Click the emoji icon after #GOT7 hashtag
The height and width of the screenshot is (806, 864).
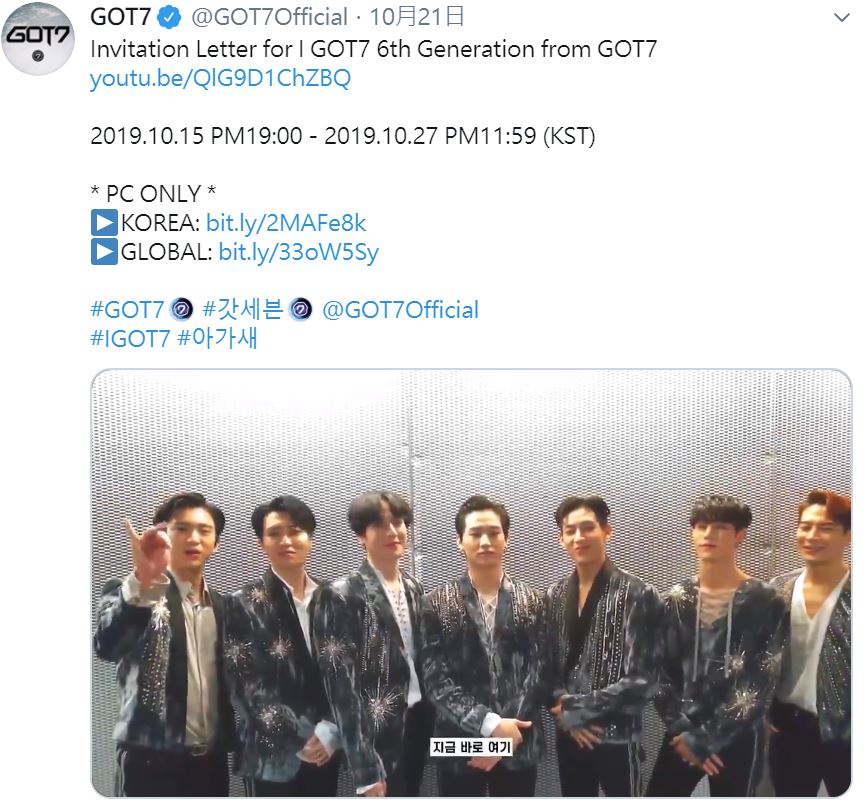point(181,310)
